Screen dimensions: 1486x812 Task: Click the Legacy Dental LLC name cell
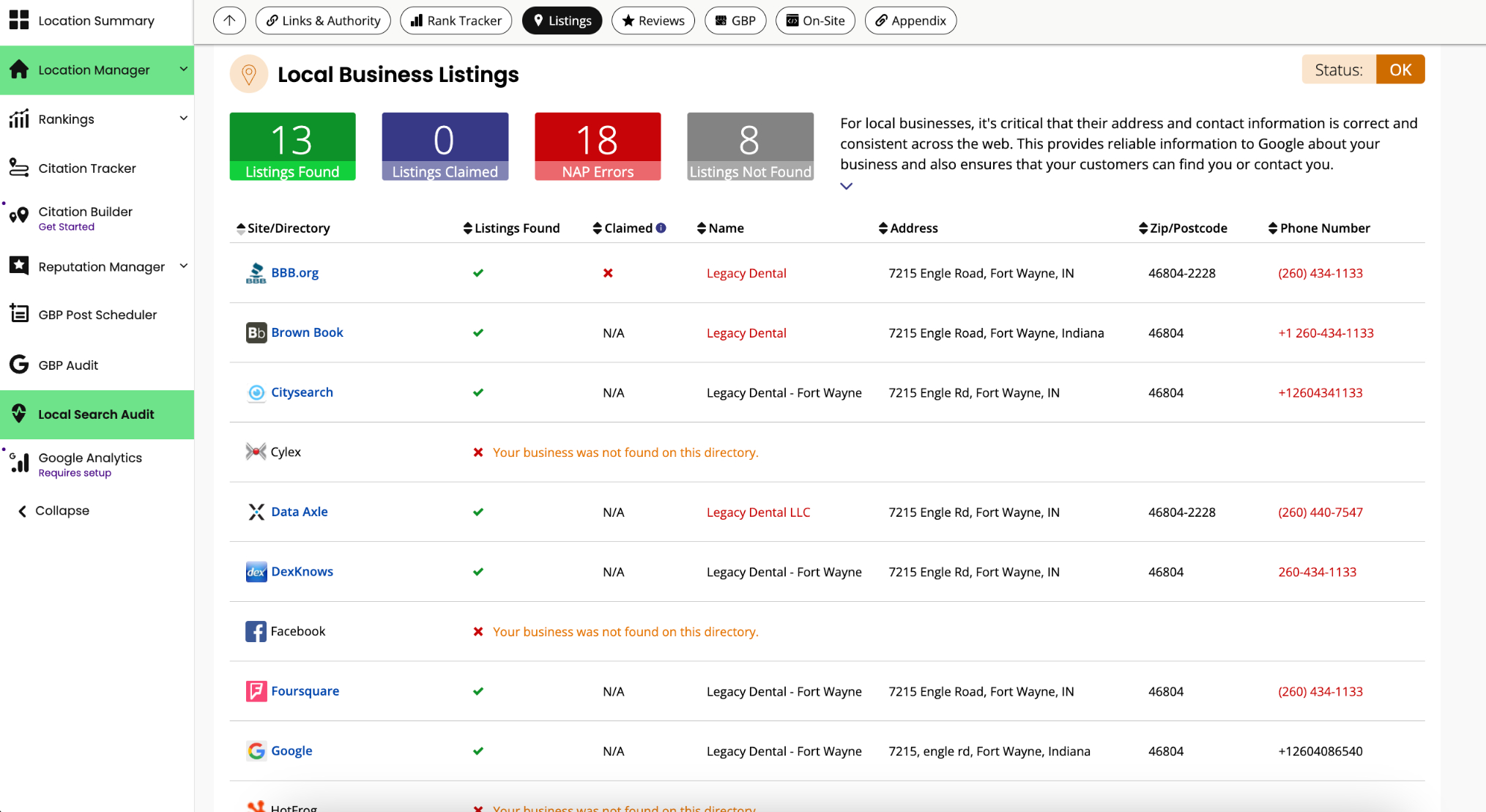758,513
